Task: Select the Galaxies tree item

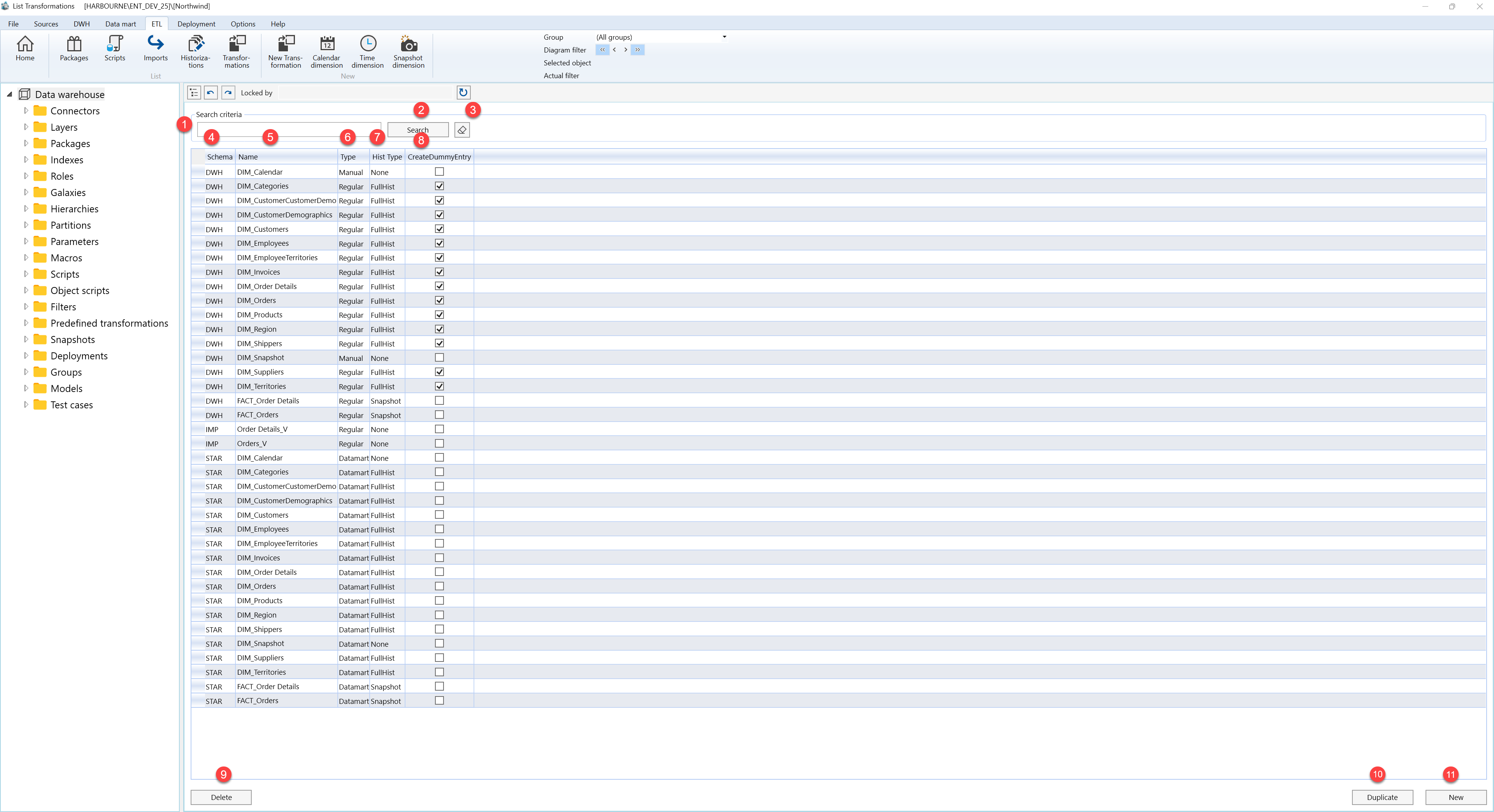Action: click(68, 192)
